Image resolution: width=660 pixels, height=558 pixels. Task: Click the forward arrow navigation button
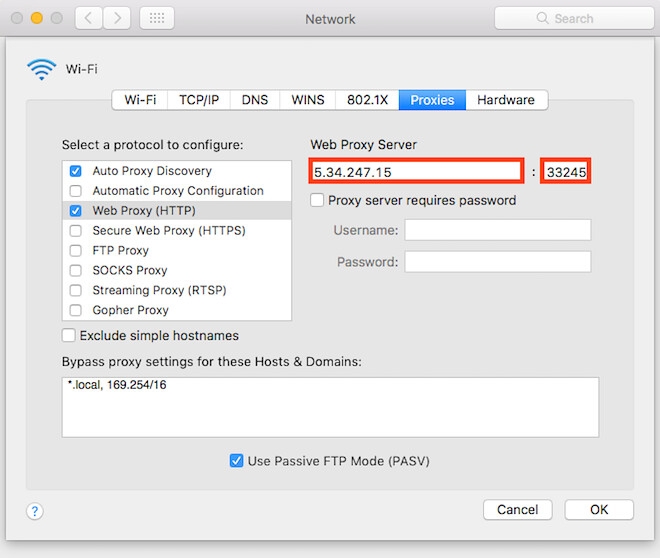[x=117, y=18]
